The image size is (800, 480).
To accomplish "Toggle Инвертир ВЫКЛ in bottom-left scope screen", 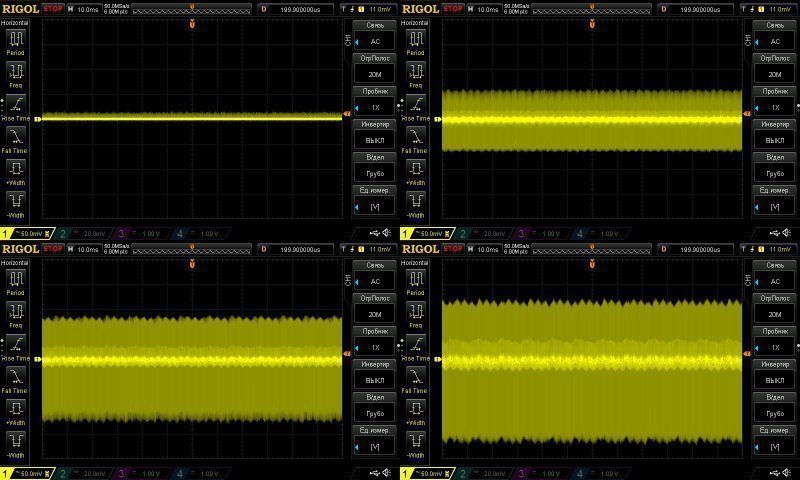I will [375, 374].
